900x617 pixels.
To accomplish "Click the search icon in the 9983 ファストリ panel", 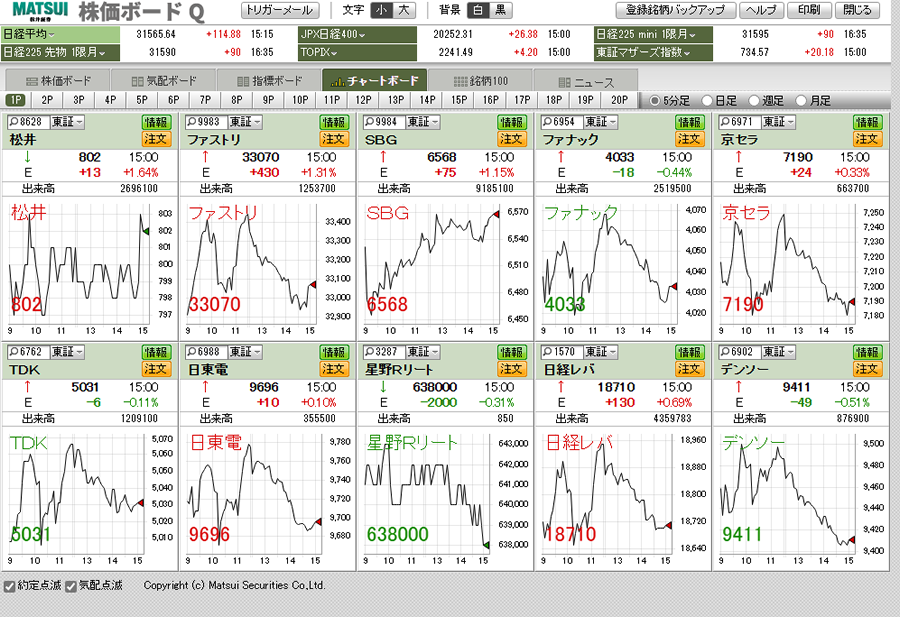I will pos(191,122).
